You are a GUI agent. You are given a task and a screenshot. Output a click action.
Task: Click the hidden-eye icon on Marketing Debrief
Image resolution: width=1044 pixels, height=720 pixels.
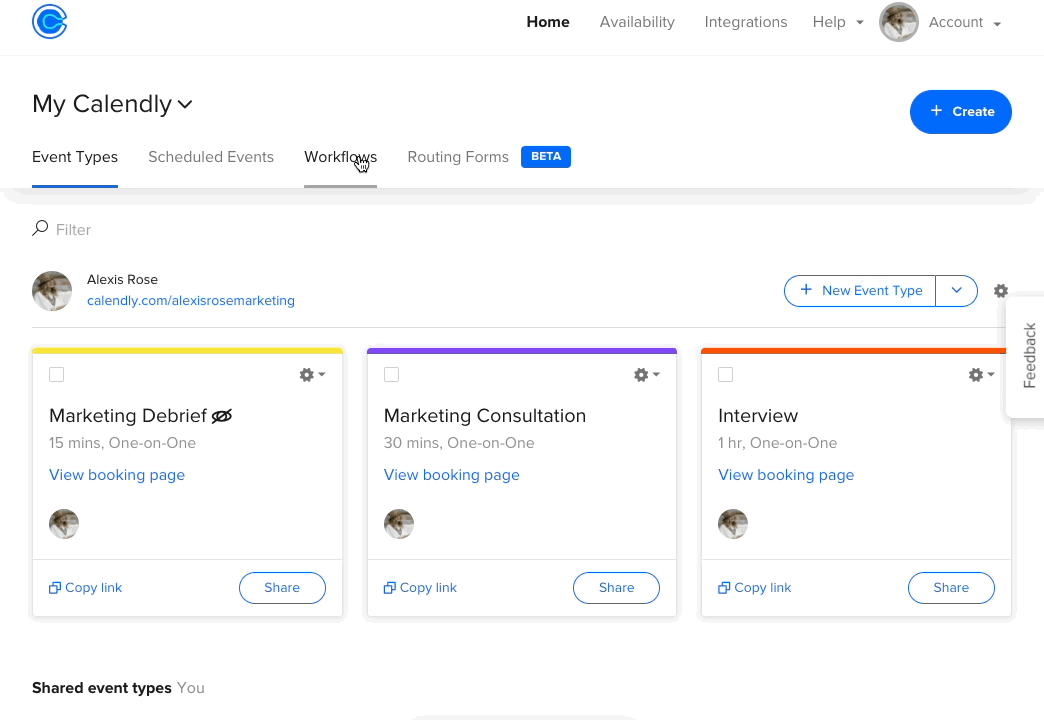click(222, 416)
